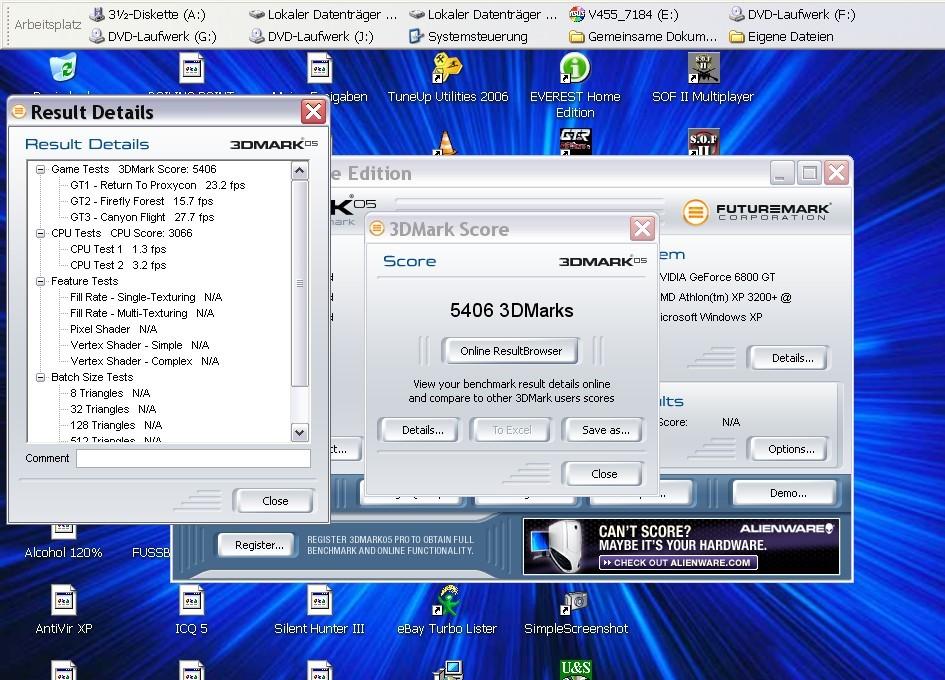
Task: Open the Alienware advertisement banner
Action: tap(681, 546)
